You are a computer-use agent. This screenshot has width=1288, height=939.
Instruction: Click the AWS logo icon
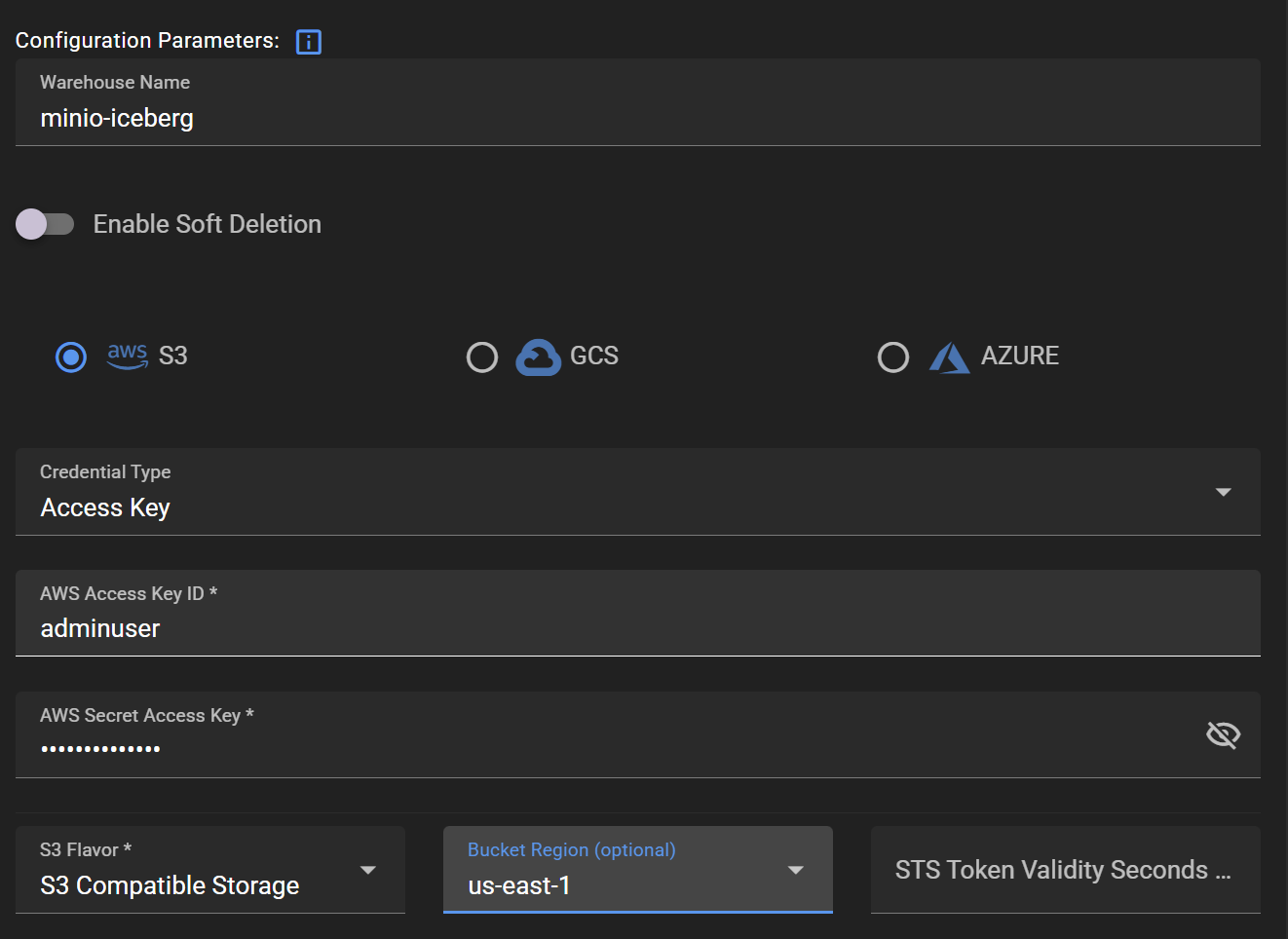[128, 356]
